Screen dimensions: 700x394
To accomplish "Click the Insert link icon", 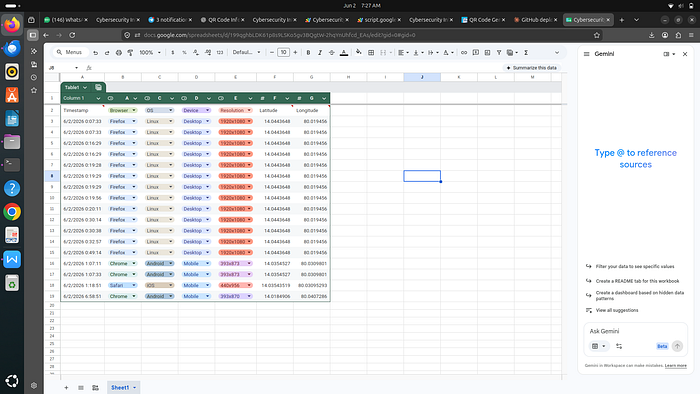I will [464, 53].
